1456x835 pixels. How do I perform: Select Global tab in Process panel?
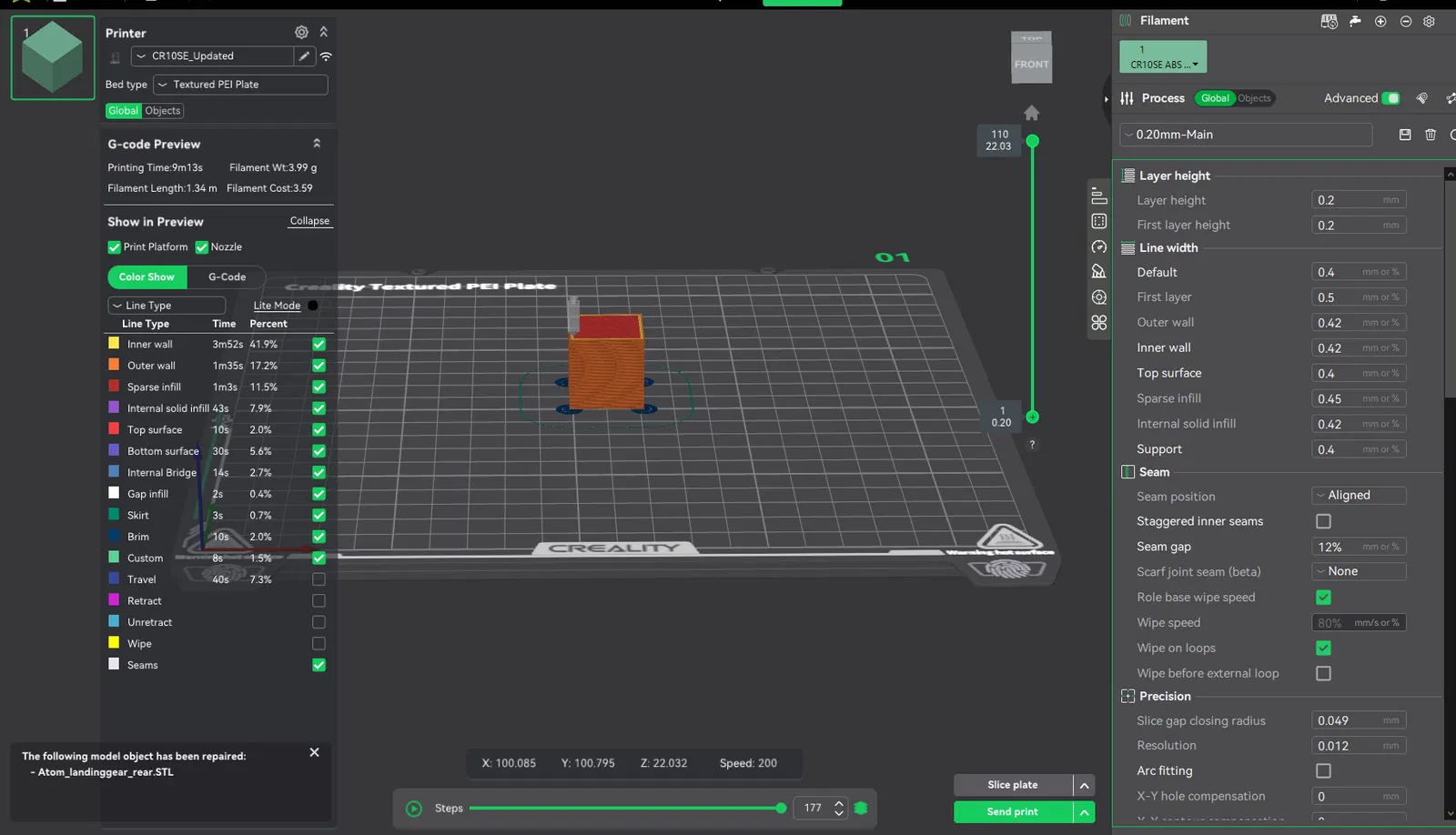pyautogui.click(x=1215, y=98)
